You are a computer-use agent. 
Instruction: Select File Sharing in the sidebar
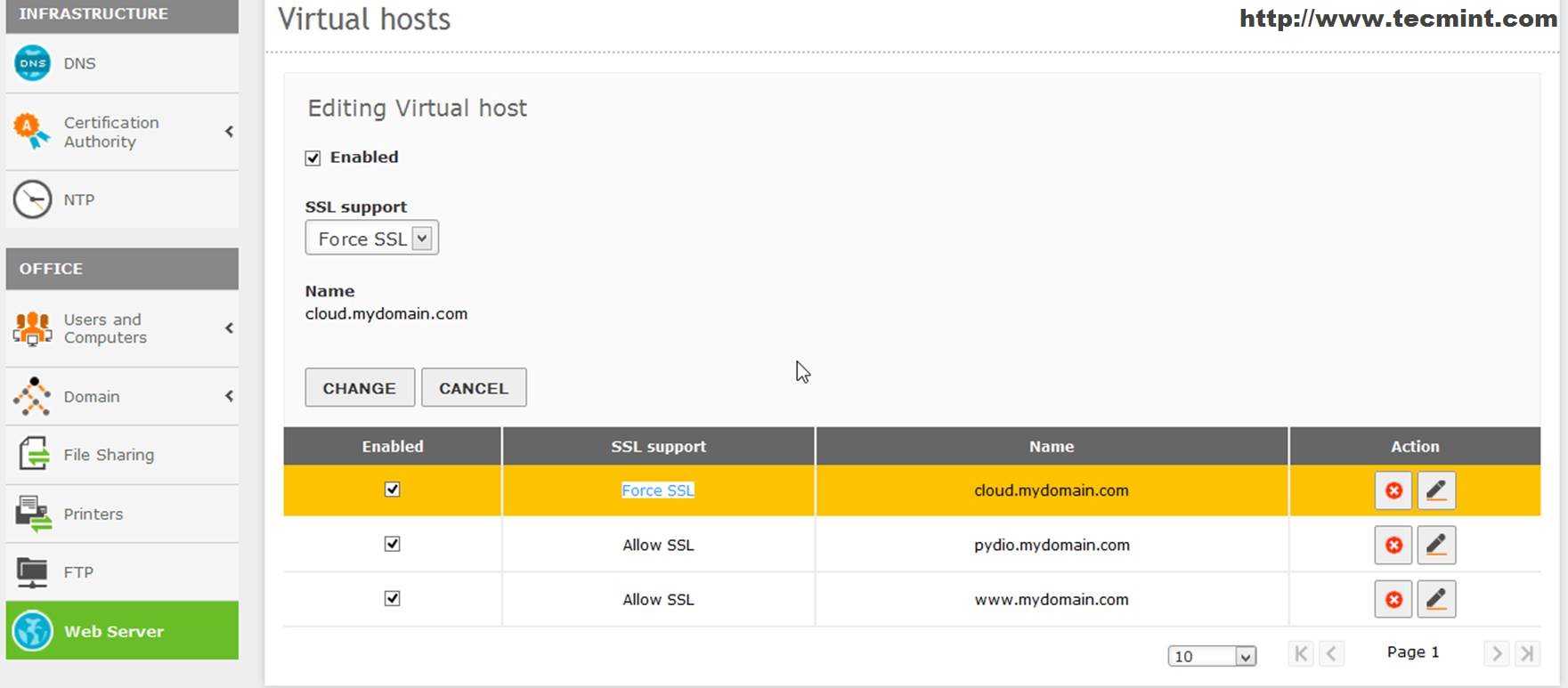(109, 455)
